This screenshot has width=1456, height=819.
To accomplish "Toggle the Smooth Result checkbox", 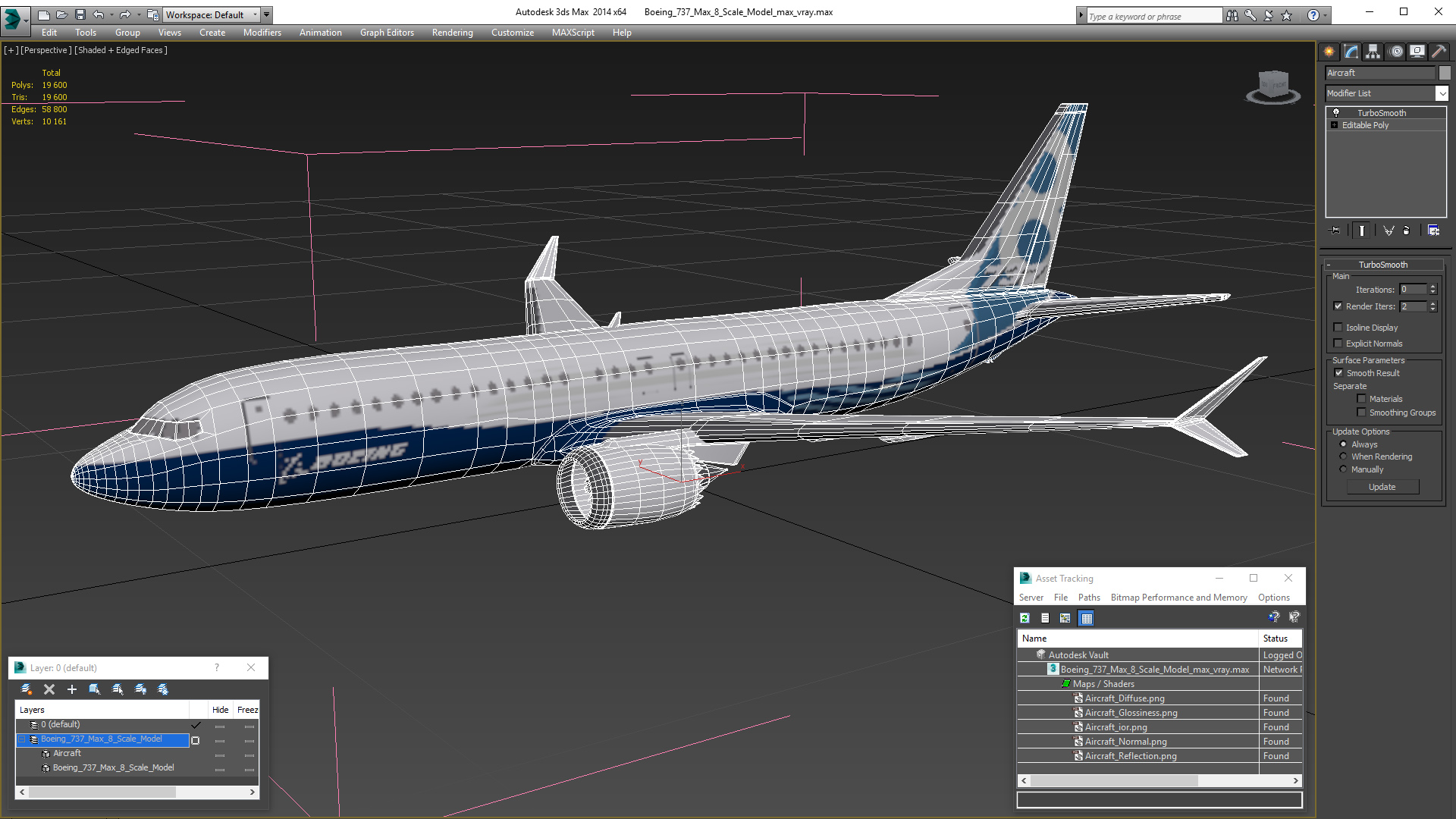I will coord(1339,373).
